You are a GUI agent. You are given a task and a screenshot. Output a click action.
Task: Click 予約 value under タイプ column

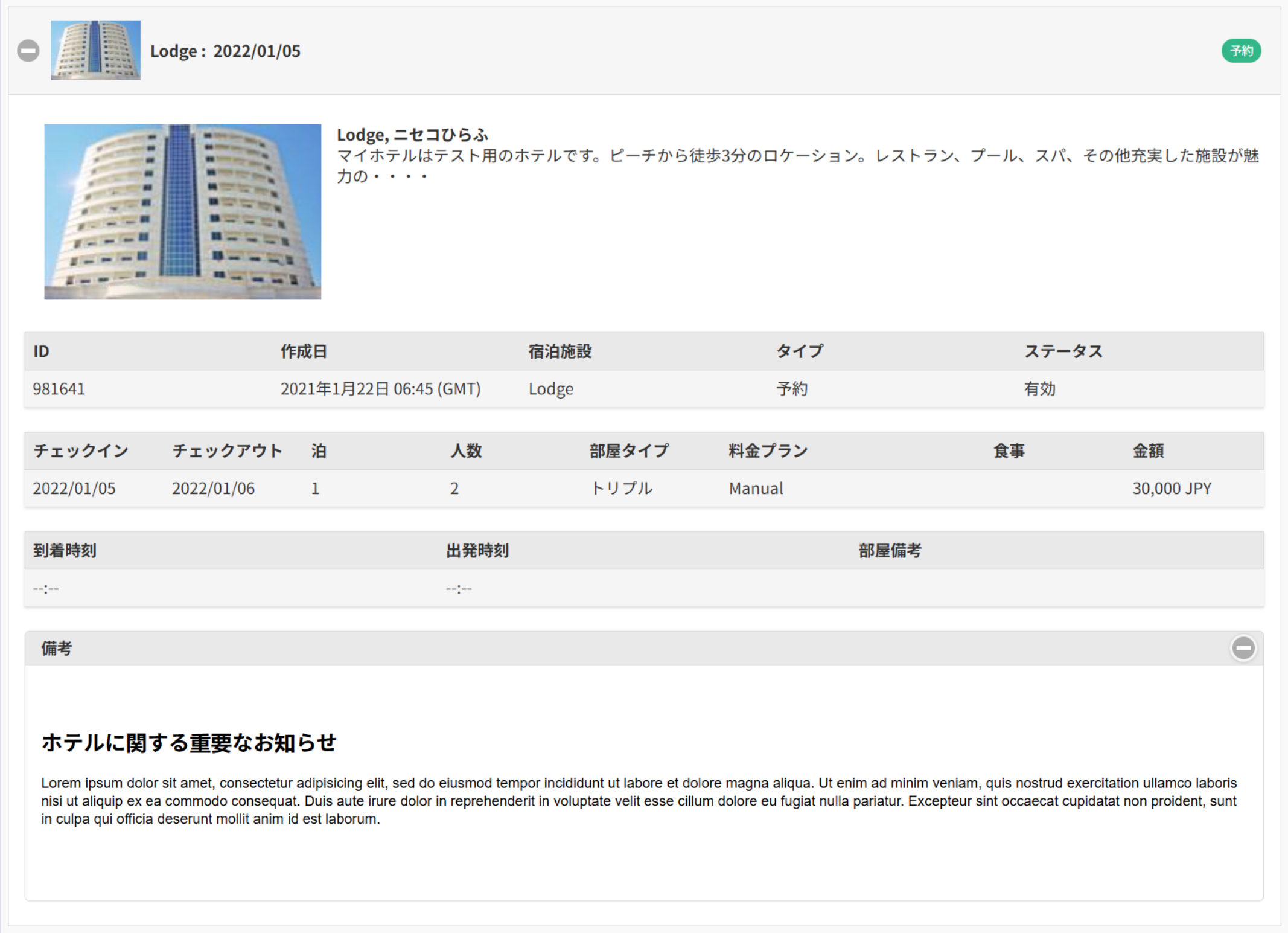point(792,389)
